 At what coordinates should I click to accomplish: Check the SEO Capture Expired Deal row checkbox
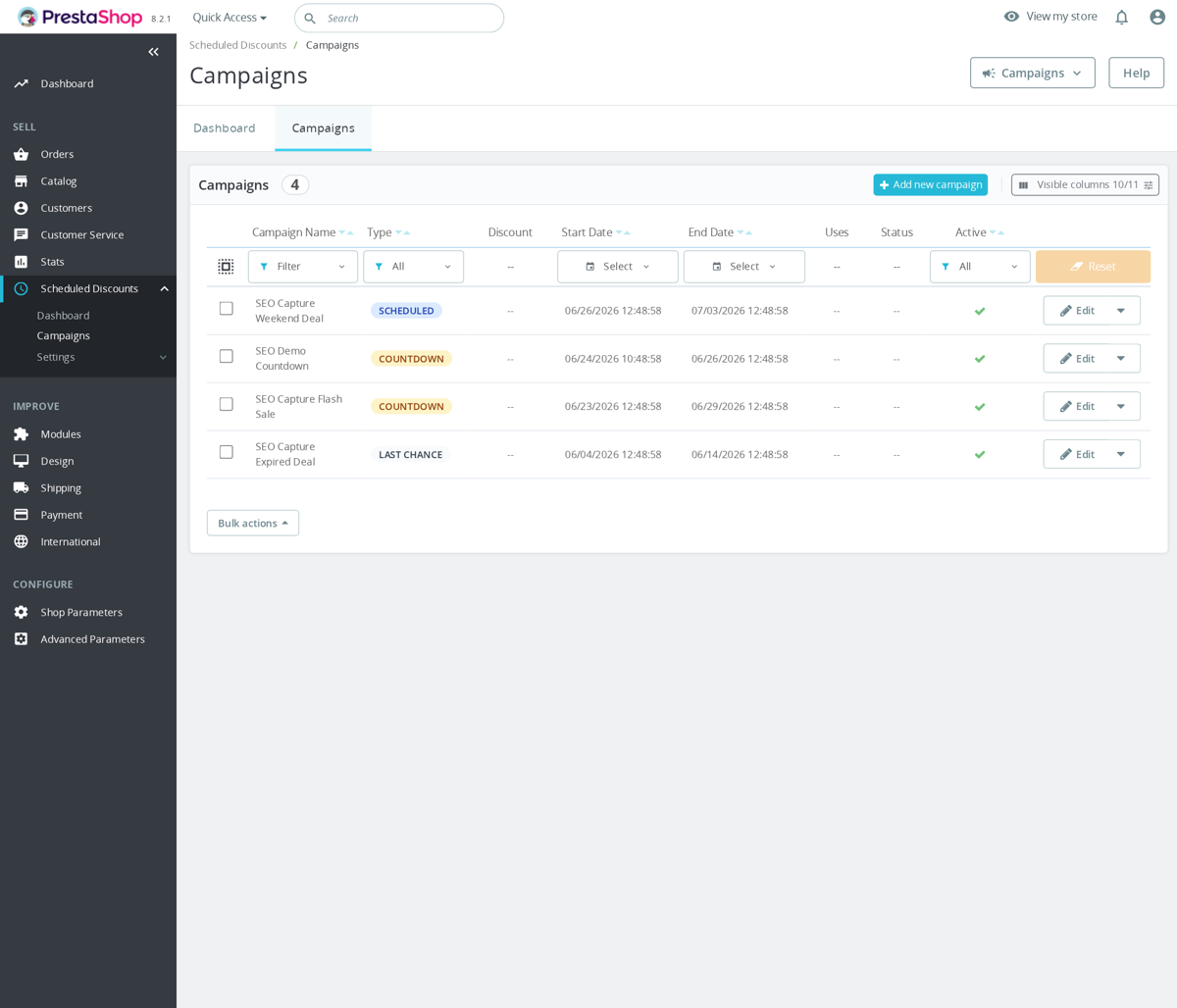pos(226,453)
